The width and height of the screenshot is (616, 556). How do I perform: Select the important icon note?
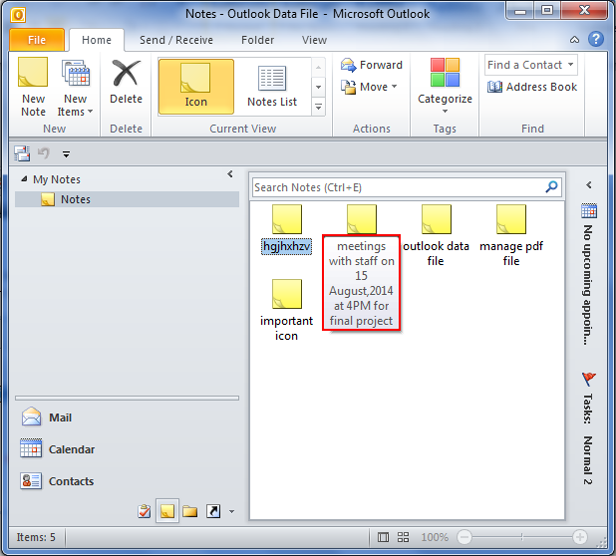286,310
